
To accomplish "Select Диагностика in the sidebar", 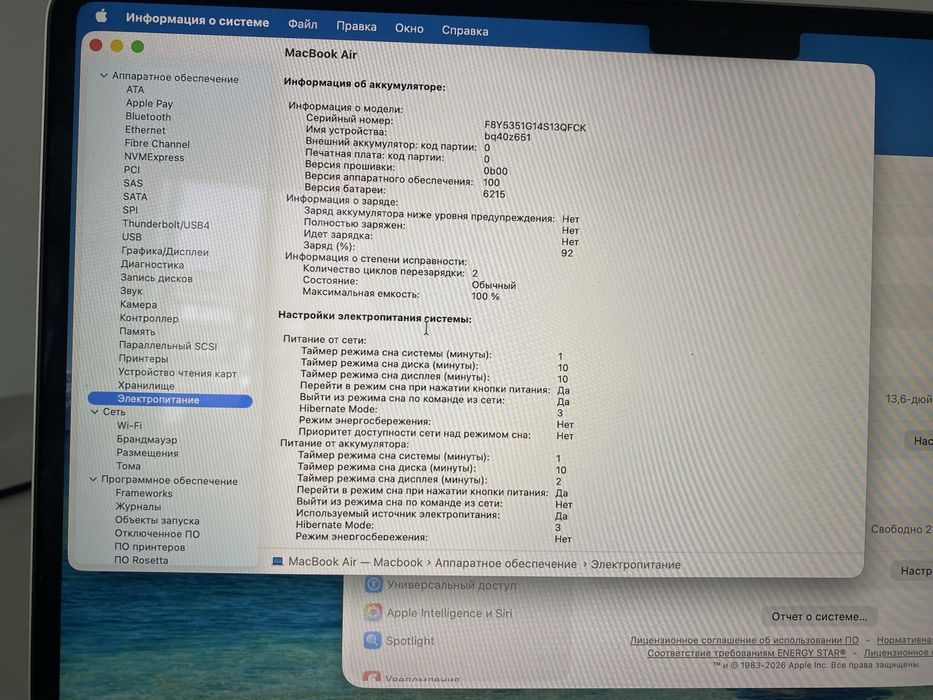I will pyautogui.click(x=152, y=264).
